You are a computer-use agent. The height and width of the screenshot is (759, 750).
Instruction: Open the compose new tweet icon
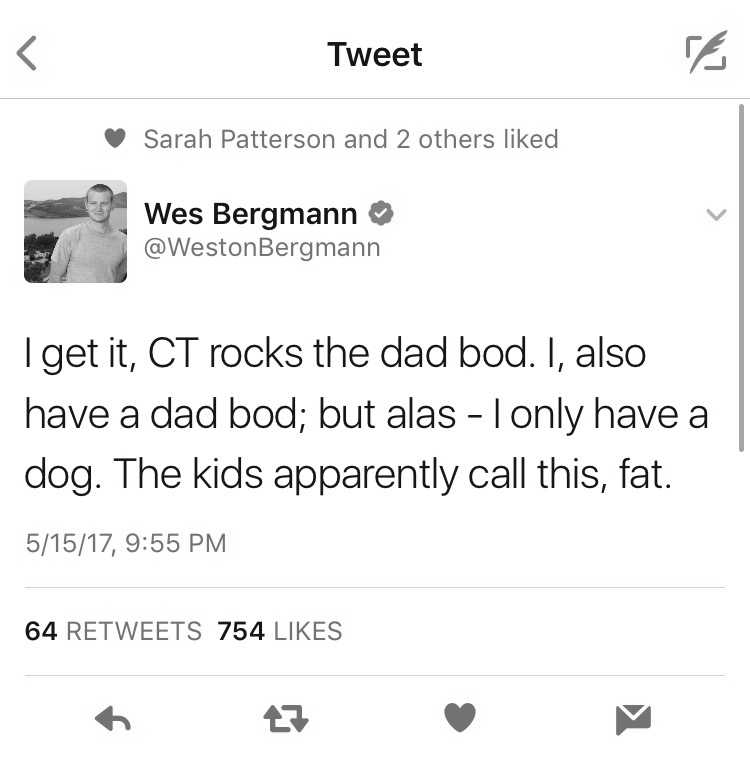pyautogui.click(x=706, y=52)
